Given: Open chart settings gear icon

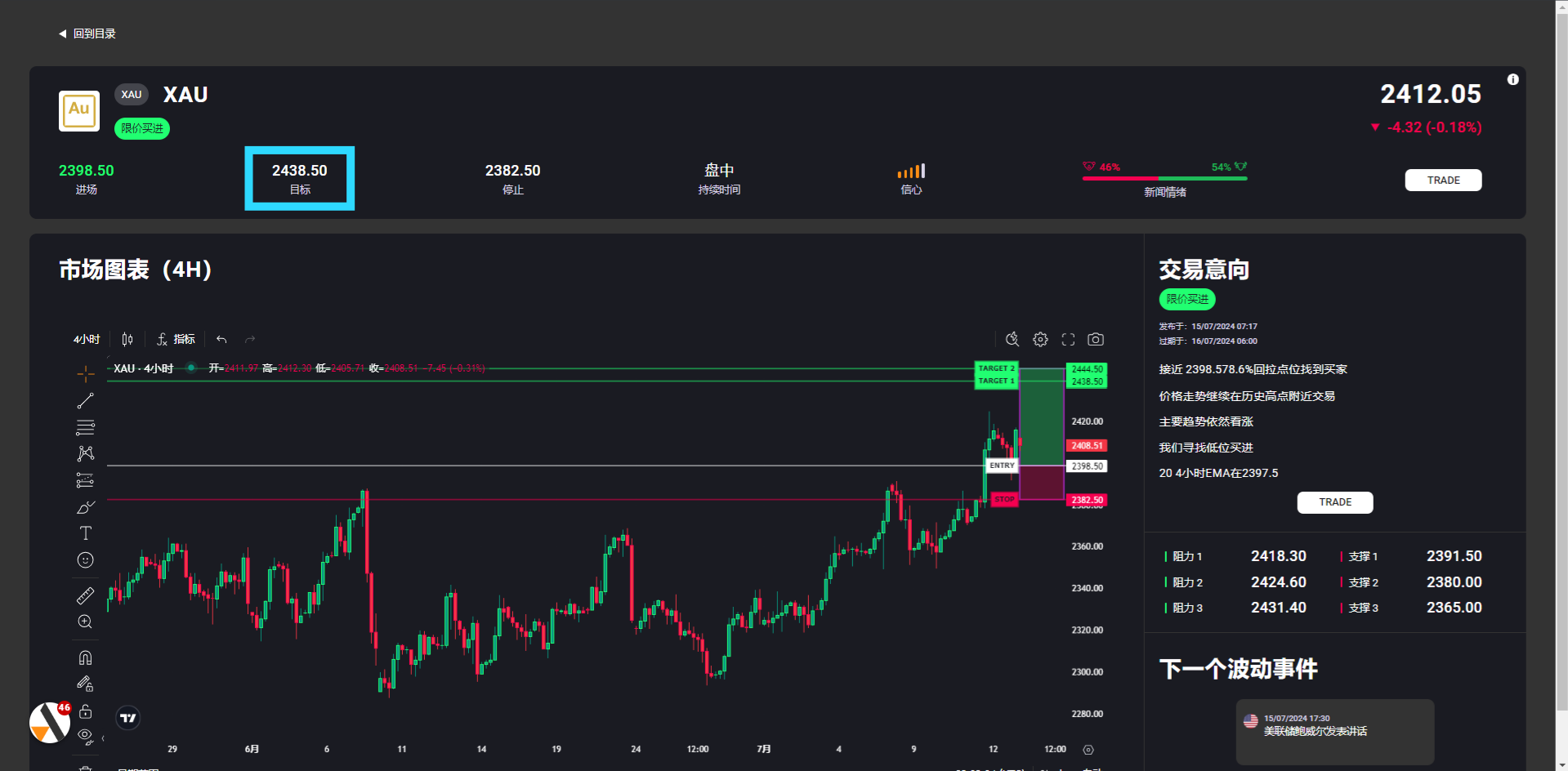Looking at the screenshot, I should (1040, 339).
